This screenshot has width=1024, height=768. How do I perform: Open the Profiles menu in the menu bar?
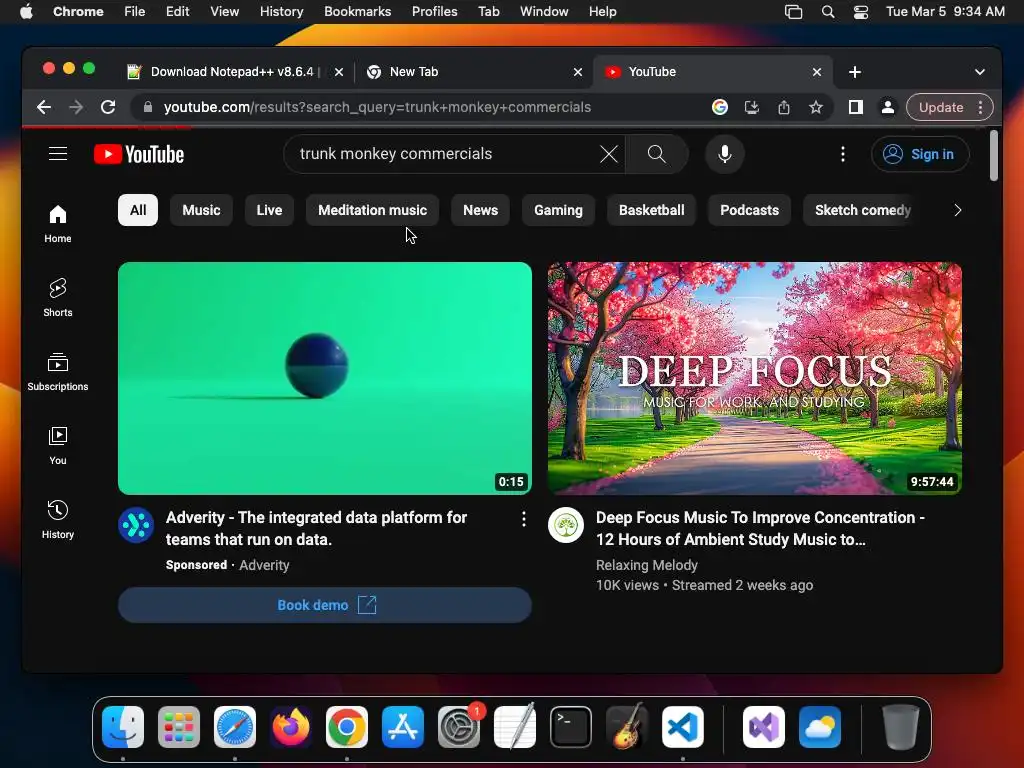[x=434, y=11]
